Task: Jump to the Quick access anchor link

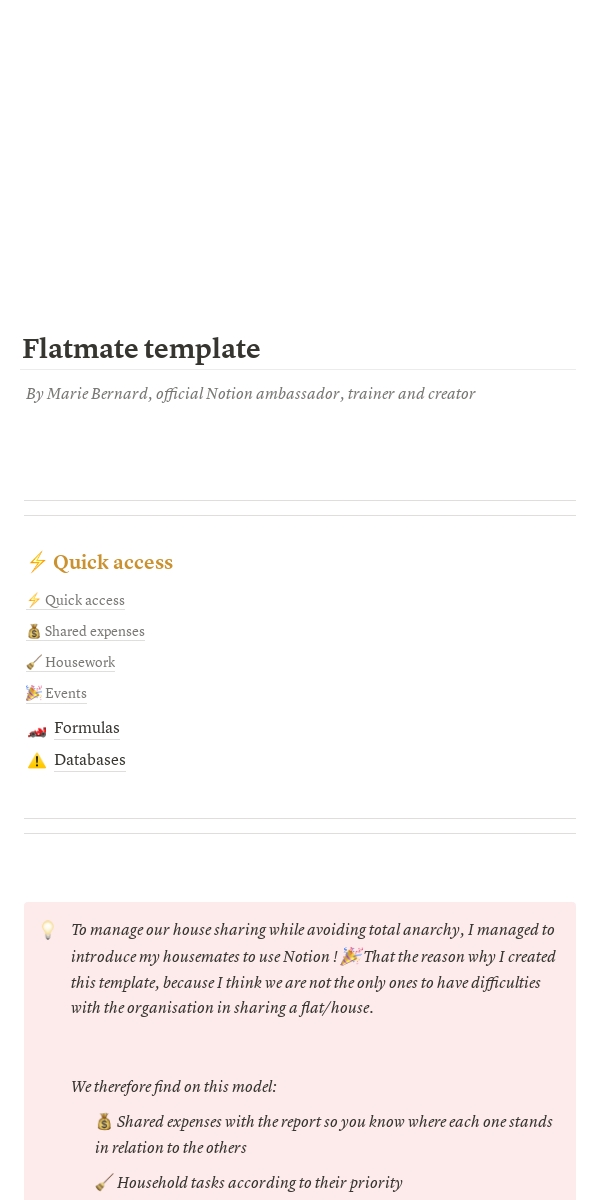Action: click(x=85, y=600)
